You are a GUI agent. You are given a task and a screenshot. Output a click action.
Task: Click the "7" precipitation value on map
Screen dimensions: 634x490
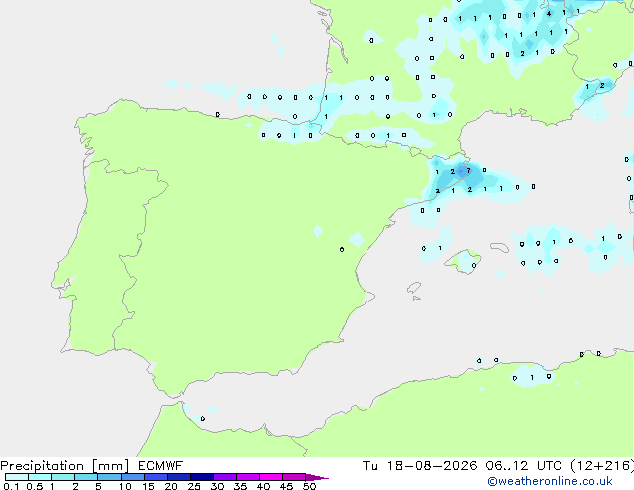[469, 171]
